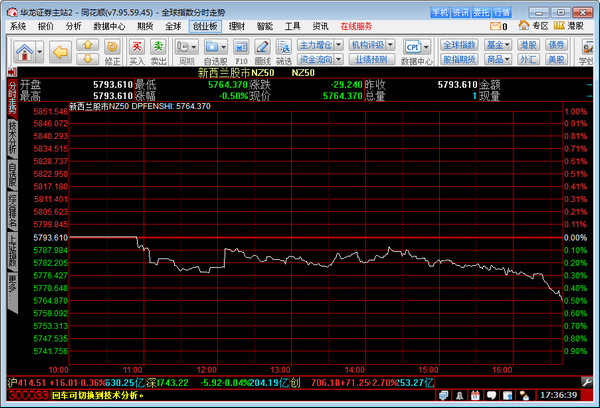Screen dimensions: 600x408
Task: Open the calendar status icon
Action: (x=475, y=395)
